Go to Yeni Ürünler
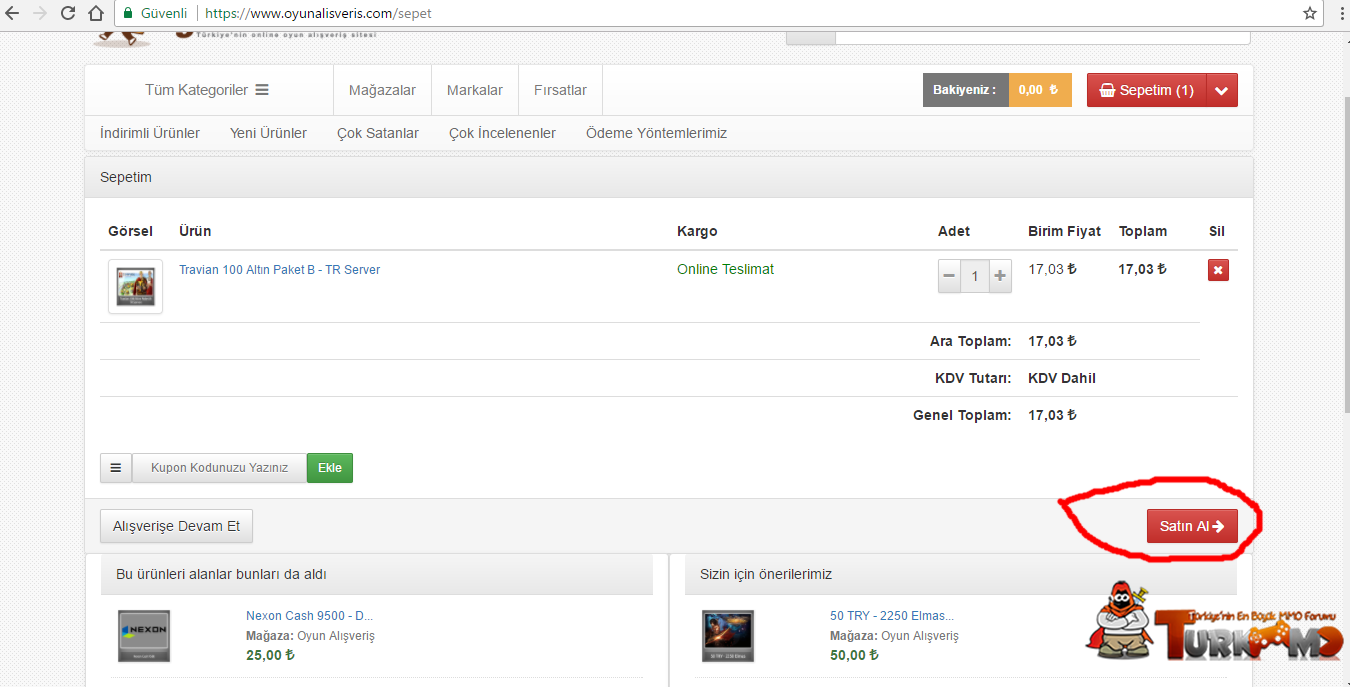Viewport: 1350px width, 687px height. pyautogui.click(x=268, y=133)
